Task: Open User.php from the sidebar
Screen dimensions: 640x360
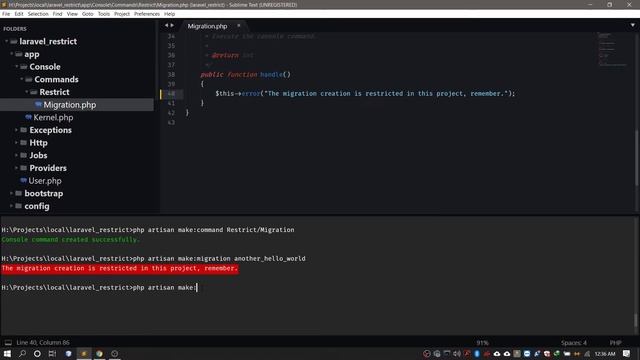Action: [45, 181]
